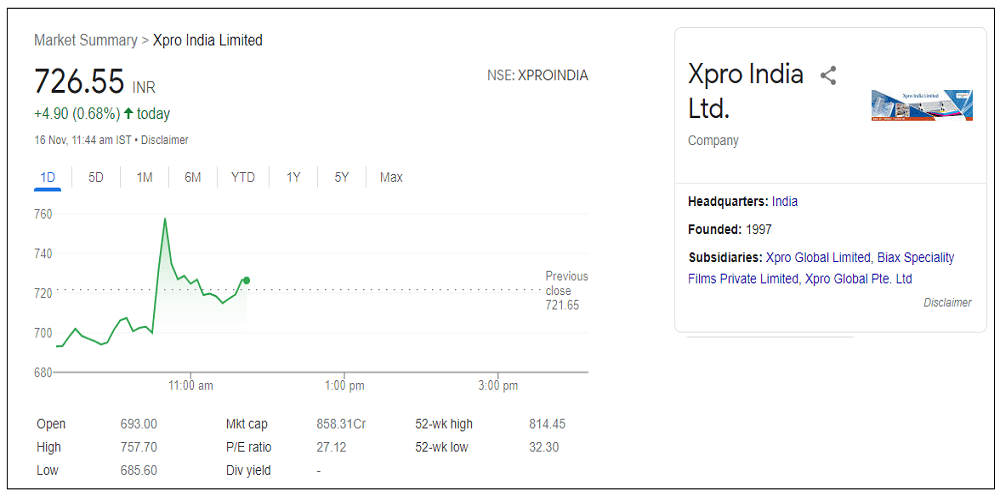Screen dimensions: 1000x500
Task: Click the 3:00 pm axis label
Action: pyautogui.click(x=497, y=386)
